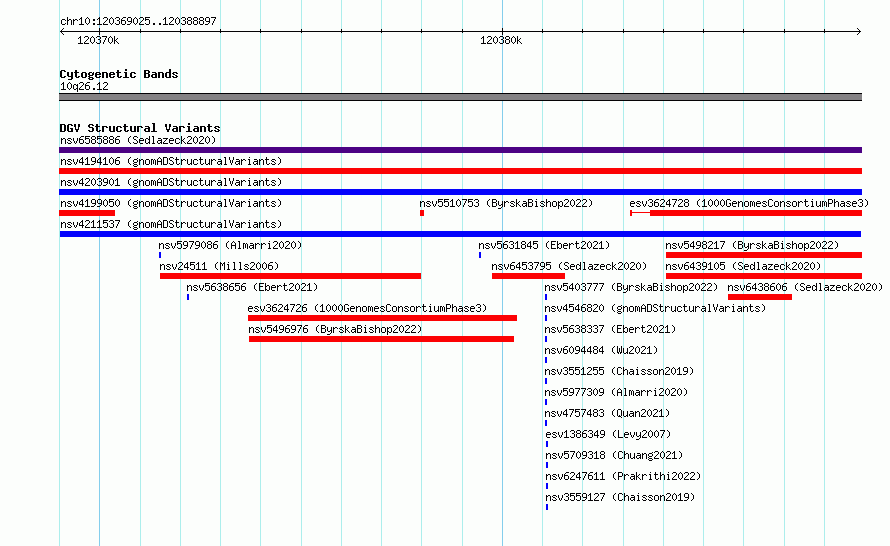This screenshot has height=546, width=890.
Task: Click the red nsv6439105 variant bar
Action: tap(764, 276)
